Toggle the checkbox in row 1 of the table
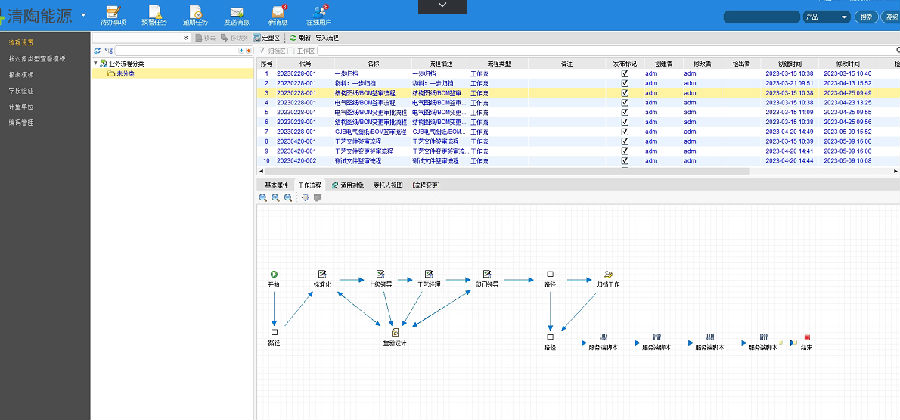Screen dimensions: 900x420 625,74
